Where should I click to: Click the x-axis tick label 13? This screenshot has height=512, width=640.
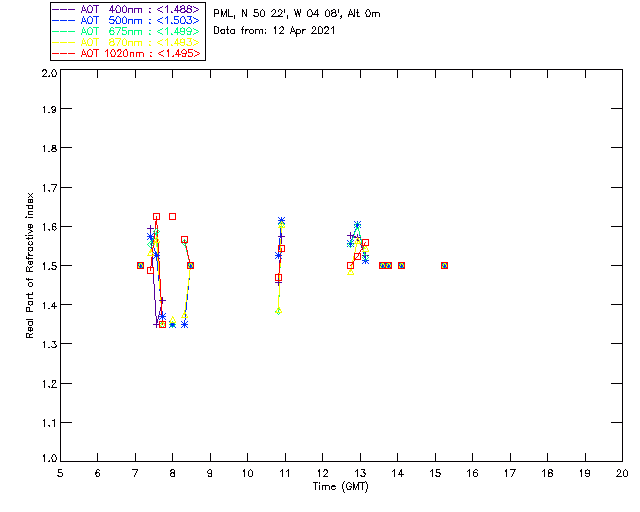[x=360, y=473]
